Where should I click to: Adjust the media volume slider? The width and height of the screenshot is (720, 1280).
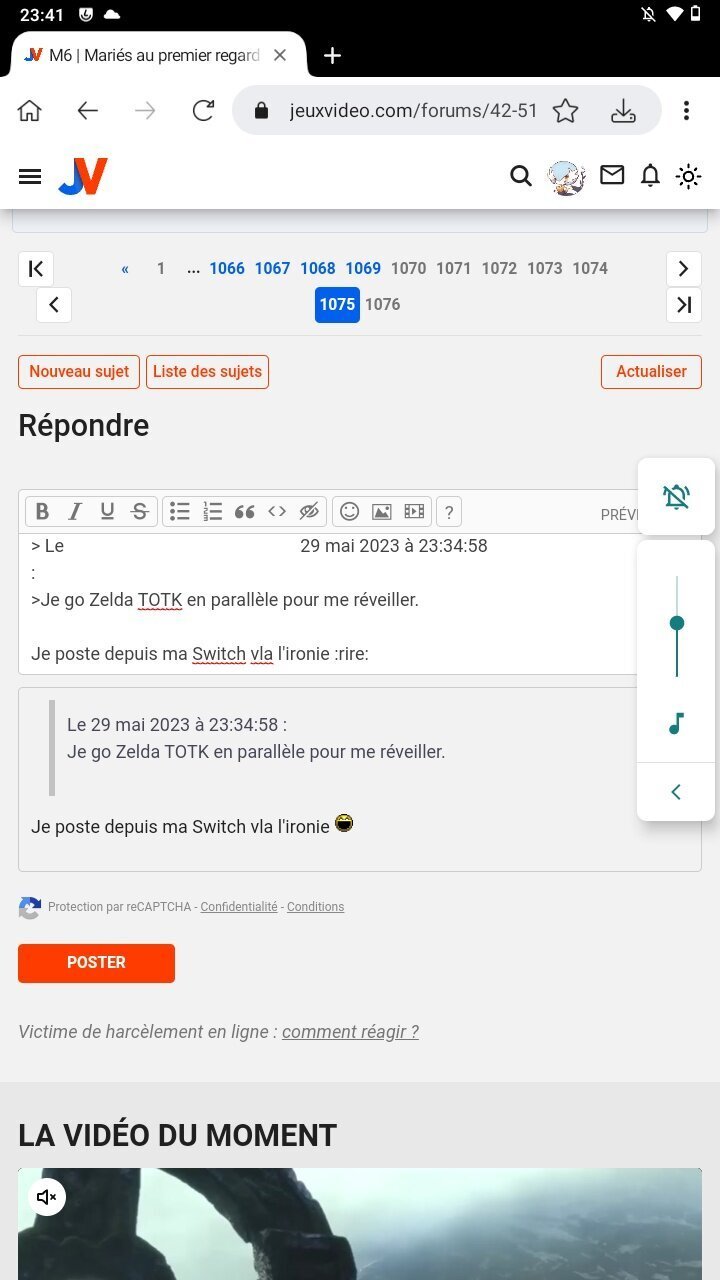[x=677, y=625]
